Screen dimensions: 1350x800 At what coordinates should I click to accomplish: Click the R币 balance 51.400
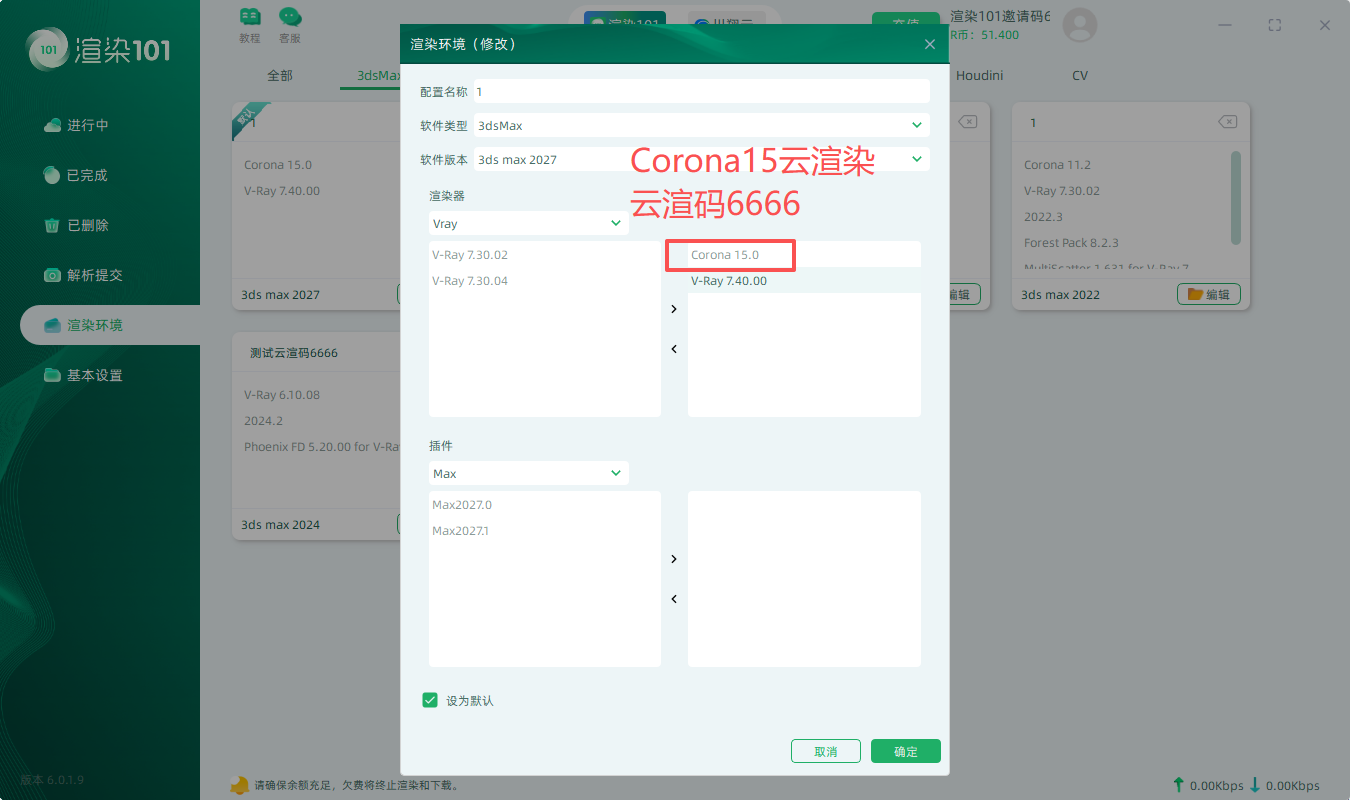[985, 35]
